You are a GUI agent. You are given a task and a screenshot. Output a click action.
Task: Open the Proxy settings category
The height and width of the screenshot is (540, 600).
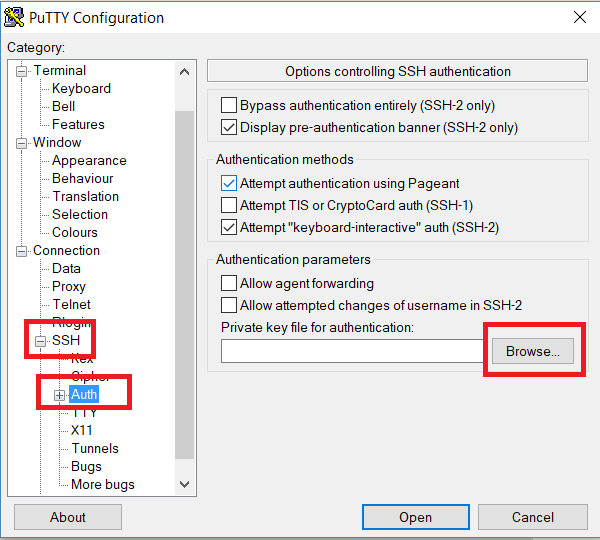click(x=69, y=286)
